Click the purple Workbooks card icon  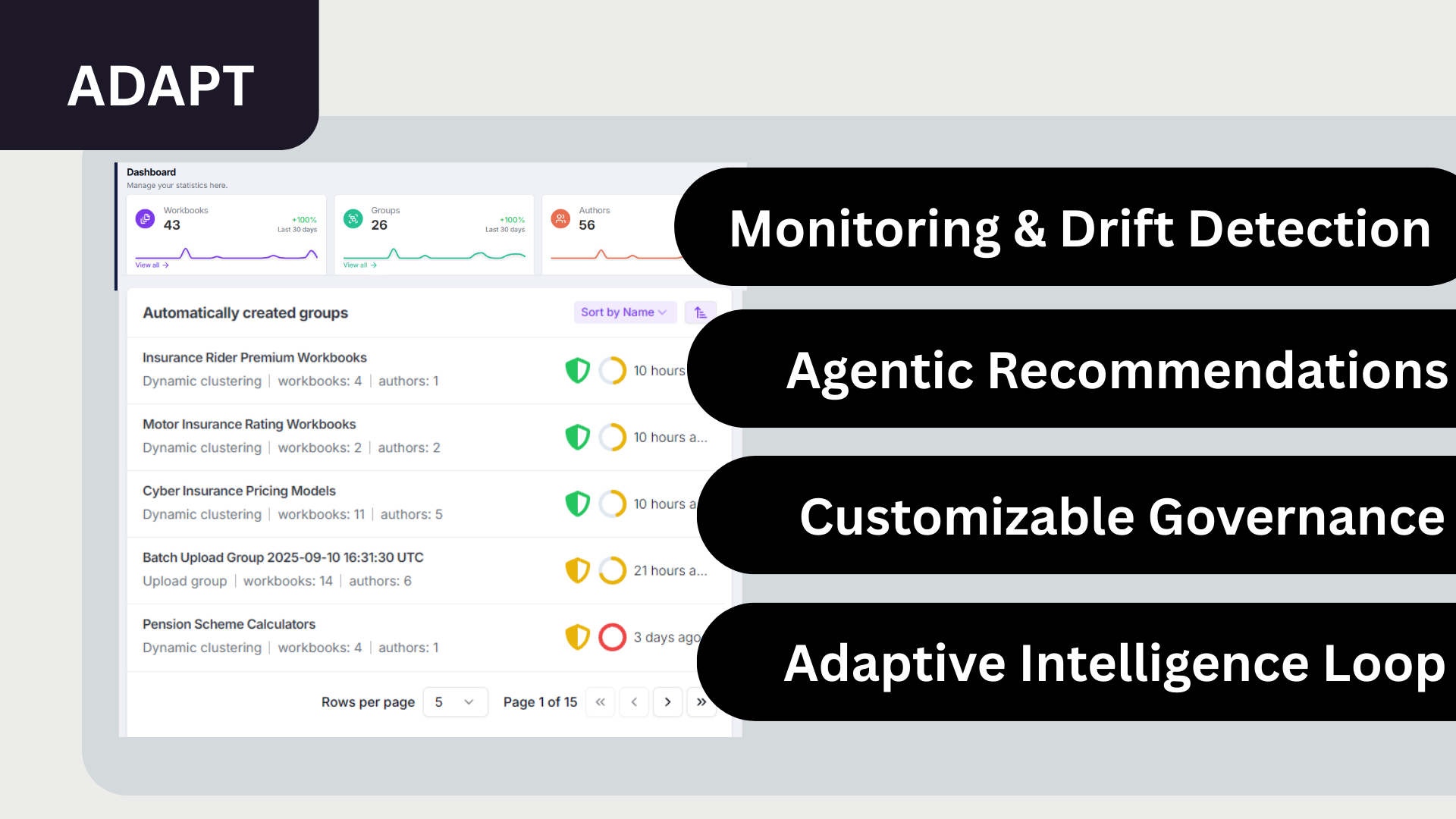pos(145,219)
